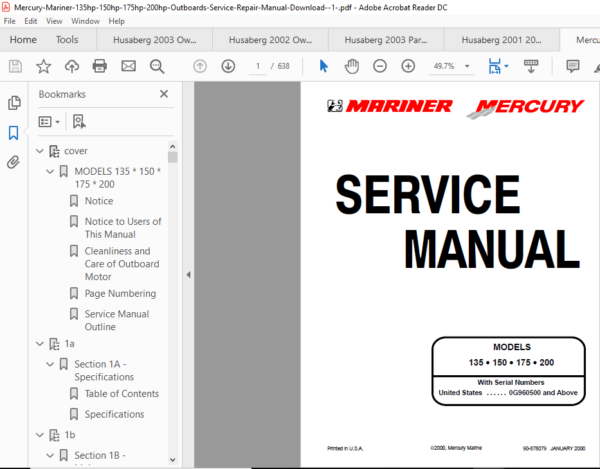Close the Bookmarks panel

(164, 94)
